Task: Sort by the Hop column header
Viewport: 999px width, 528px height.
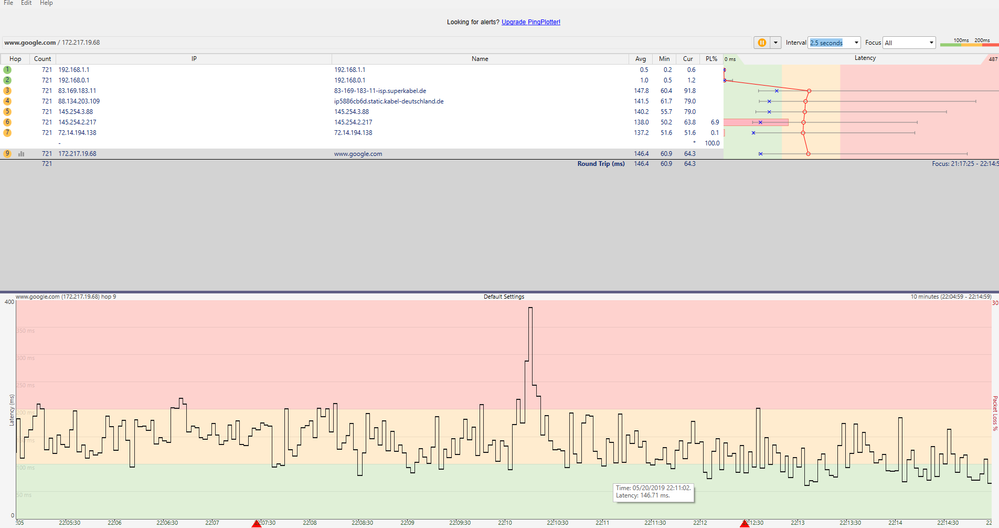Action: click(15, 59)
